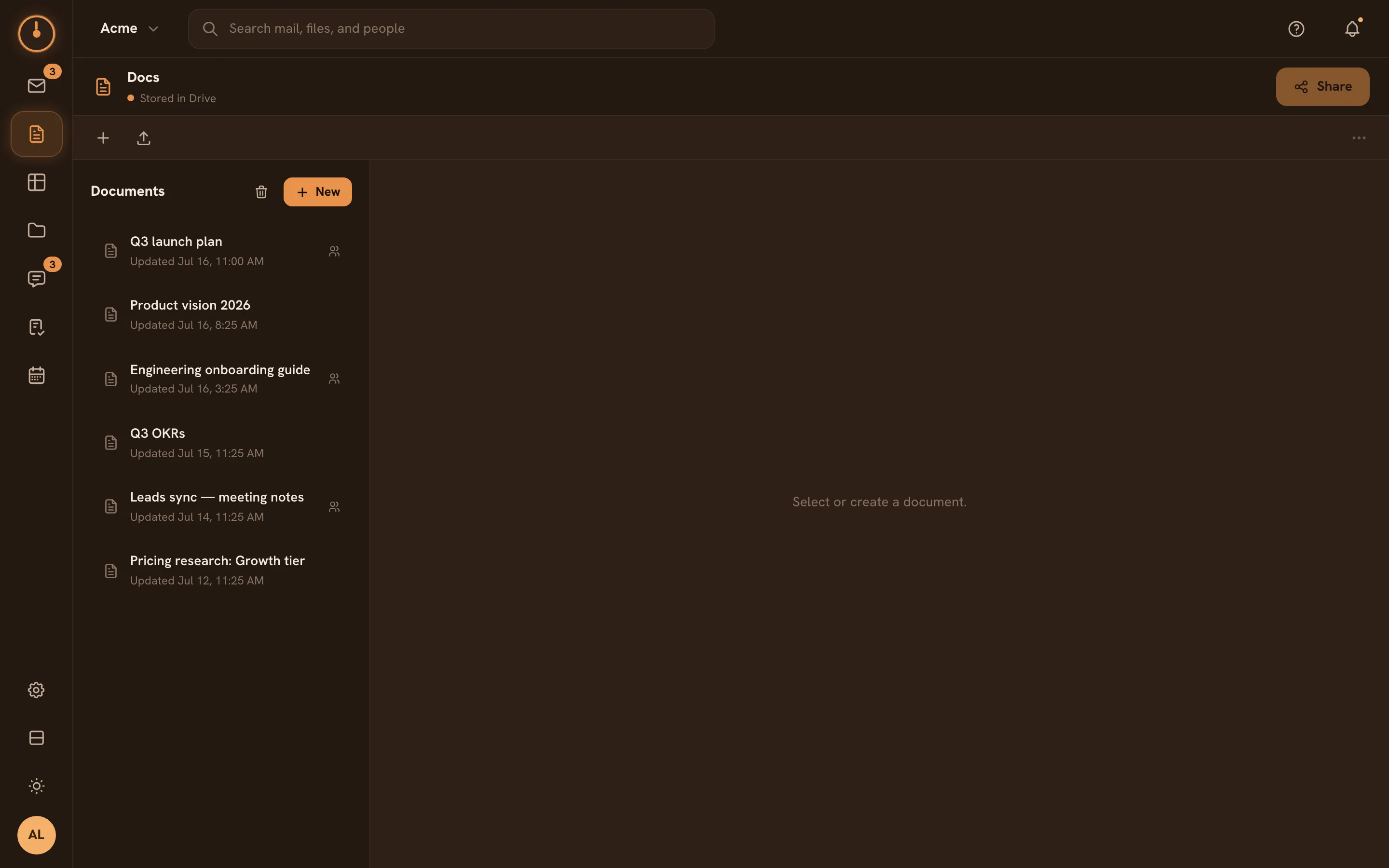The image size is (1389, 868).
Task: Focus the Search mail, files, and people field
Action: 451,29
